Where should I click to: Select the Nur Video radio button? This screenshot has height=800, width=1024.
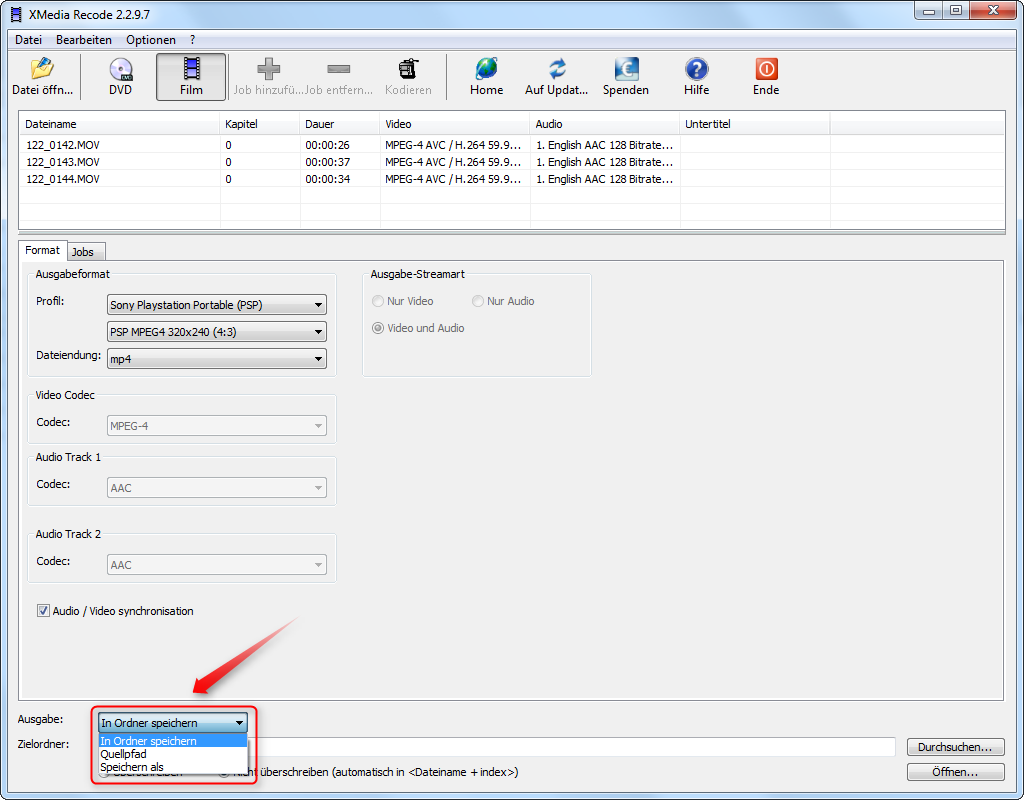pos(378,301)
